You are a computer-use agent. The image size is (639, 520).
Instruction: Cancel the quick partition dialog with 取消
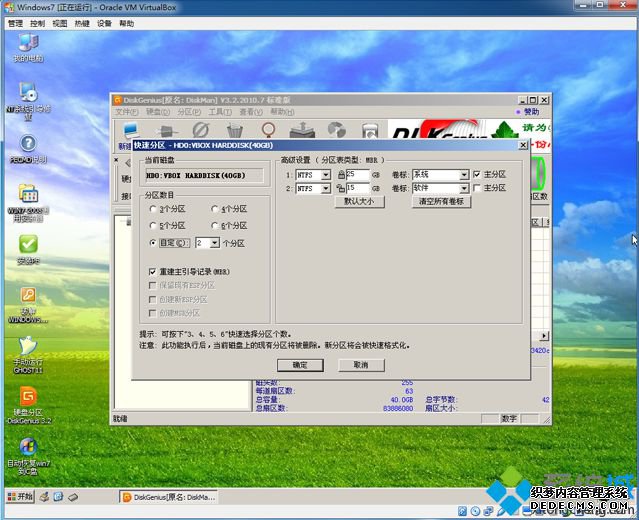click(x=361, y=365)
